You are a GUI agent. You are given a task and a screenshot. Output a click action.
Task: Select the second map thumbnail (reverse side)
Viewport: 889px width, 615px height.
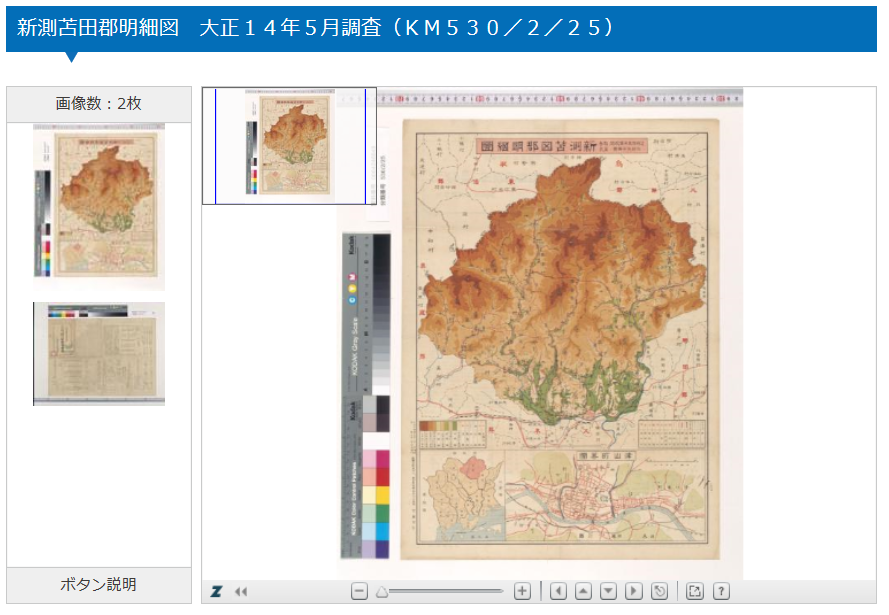point(99,354)
